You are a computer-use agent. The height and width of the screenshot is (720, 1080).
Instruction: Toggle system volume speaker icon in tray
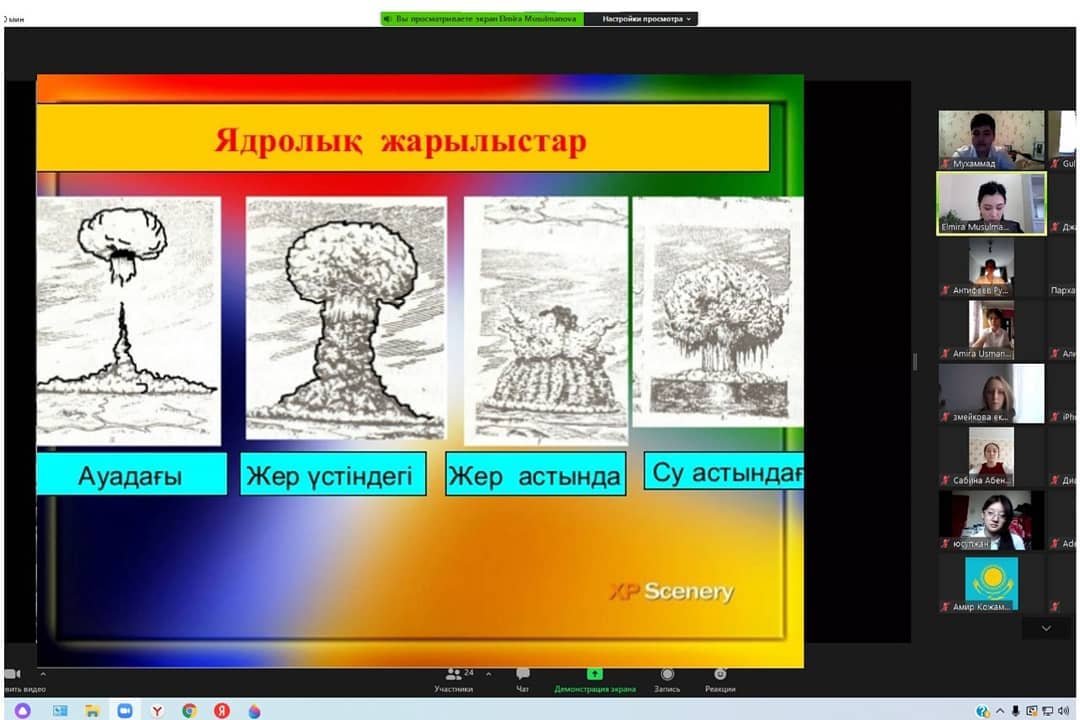pyautogui.click(x=1063, y=711)
